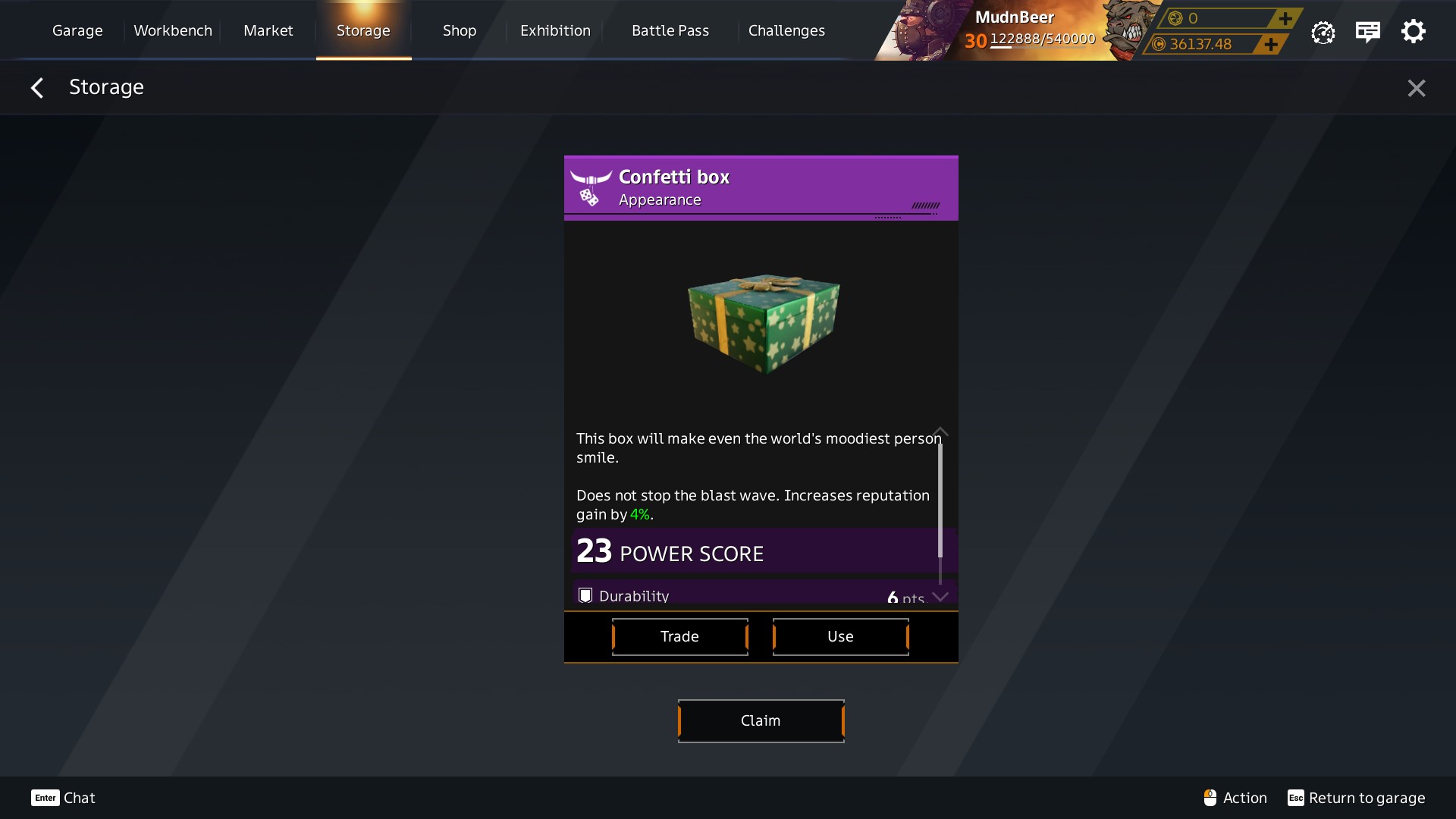Click the description scrollbar thumb
Viewport: 1456px width, 819px height.
pos(940,500)
